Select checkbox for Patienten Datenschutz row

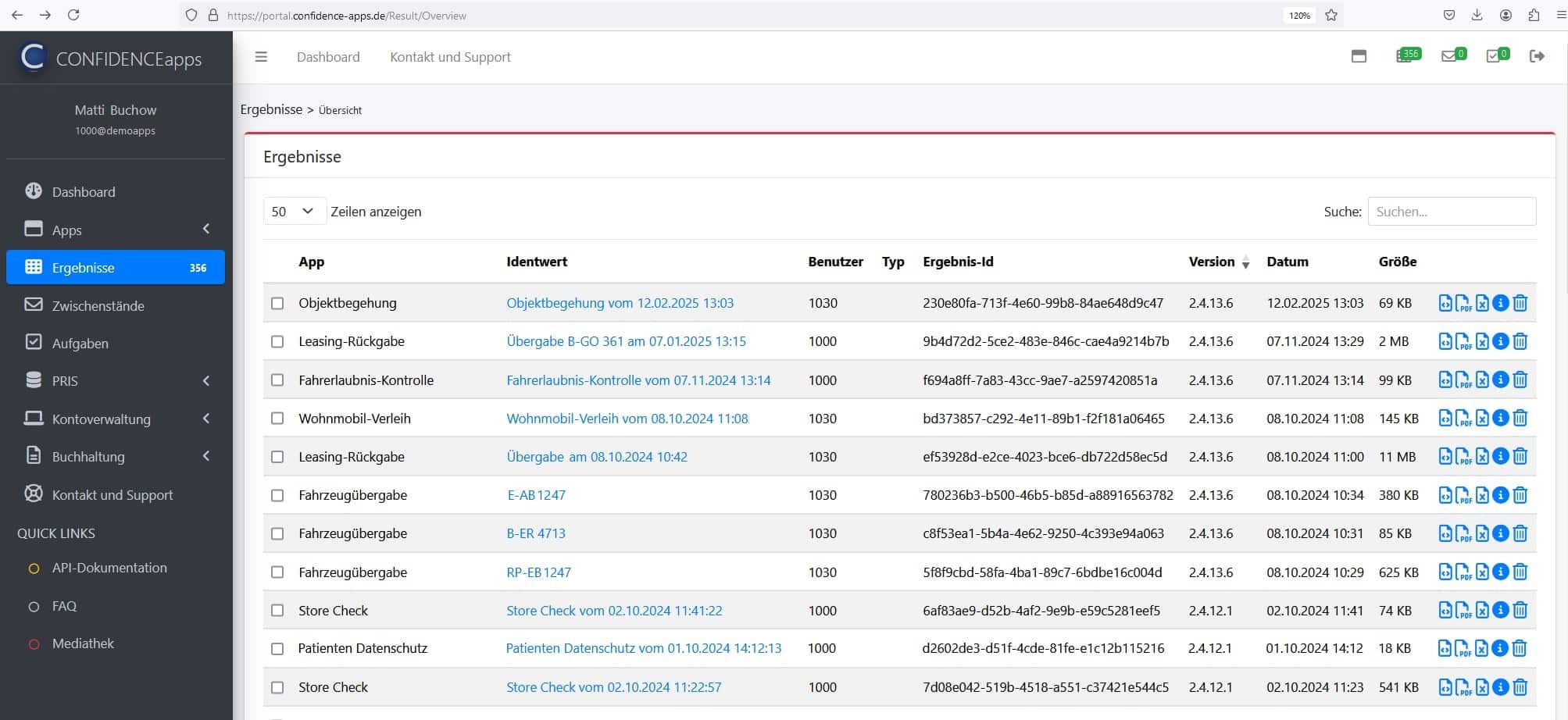277,648
